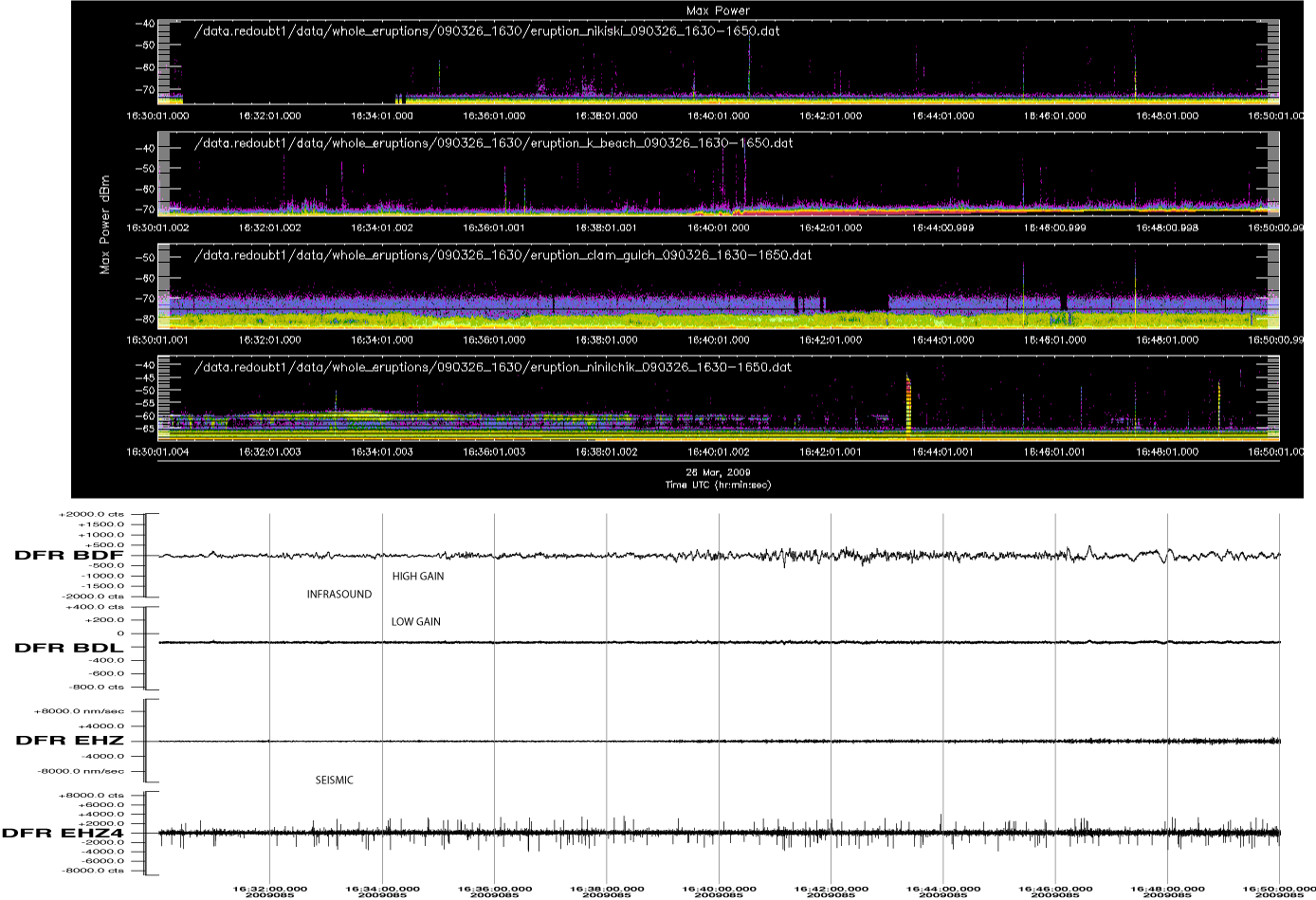Click the tall yellow power spike in ninilchik panel
The width and height of the screenshot is (1316, 900).
908,405
